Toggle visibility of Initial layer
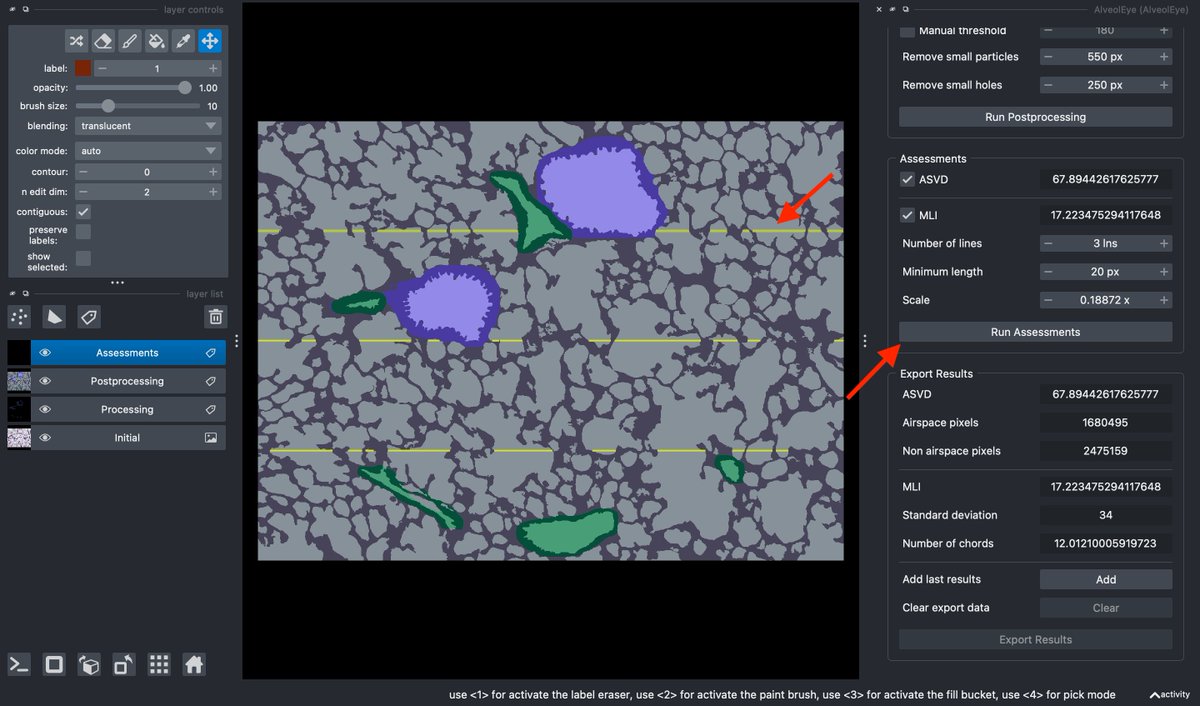Image resolution: width=1200 pixels, height=706 pixels. click(45, 438)
